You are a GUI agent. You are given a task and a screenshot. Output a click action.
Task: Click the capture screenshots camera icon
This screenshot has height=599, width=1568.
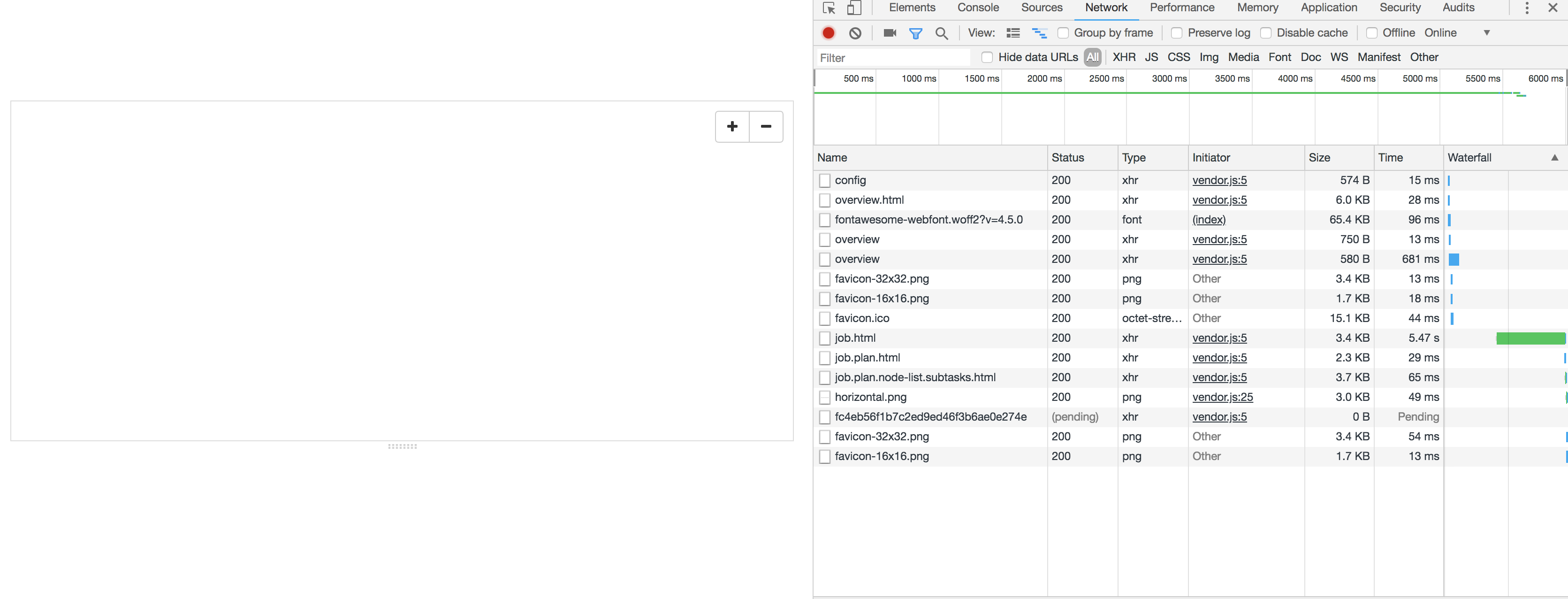point(890,33)
